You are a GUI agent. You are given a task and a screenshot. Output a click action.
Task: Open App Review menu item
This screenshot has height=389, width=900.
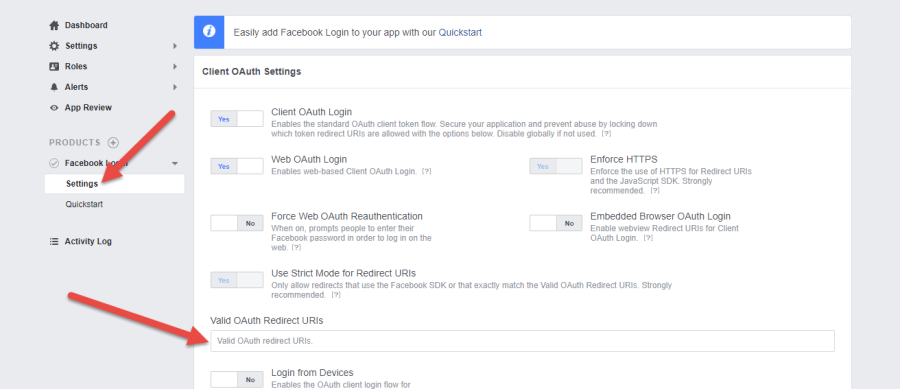88,108
